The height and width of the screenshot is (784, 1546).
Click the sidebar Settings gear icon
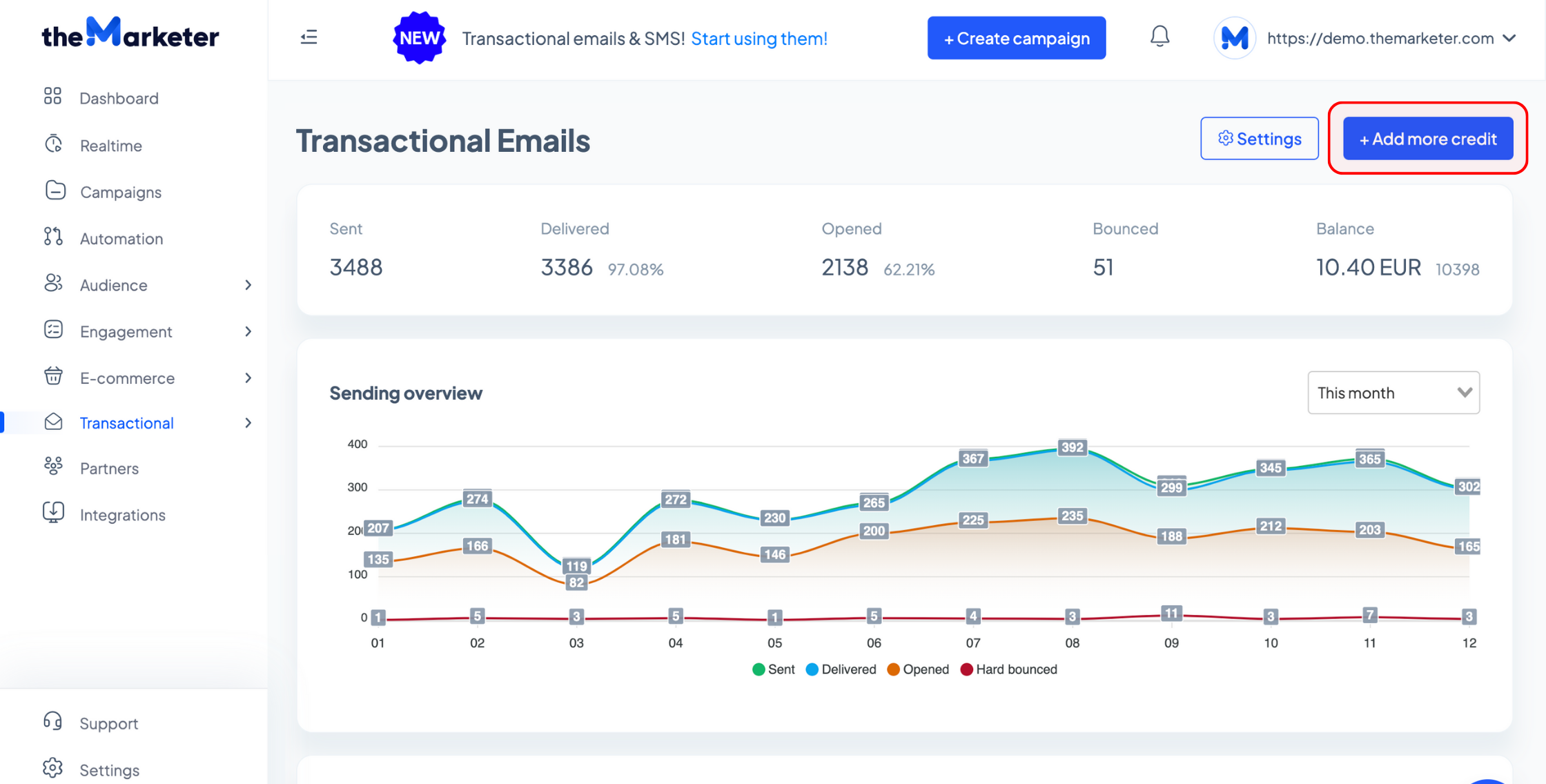(x=52, y=768)
